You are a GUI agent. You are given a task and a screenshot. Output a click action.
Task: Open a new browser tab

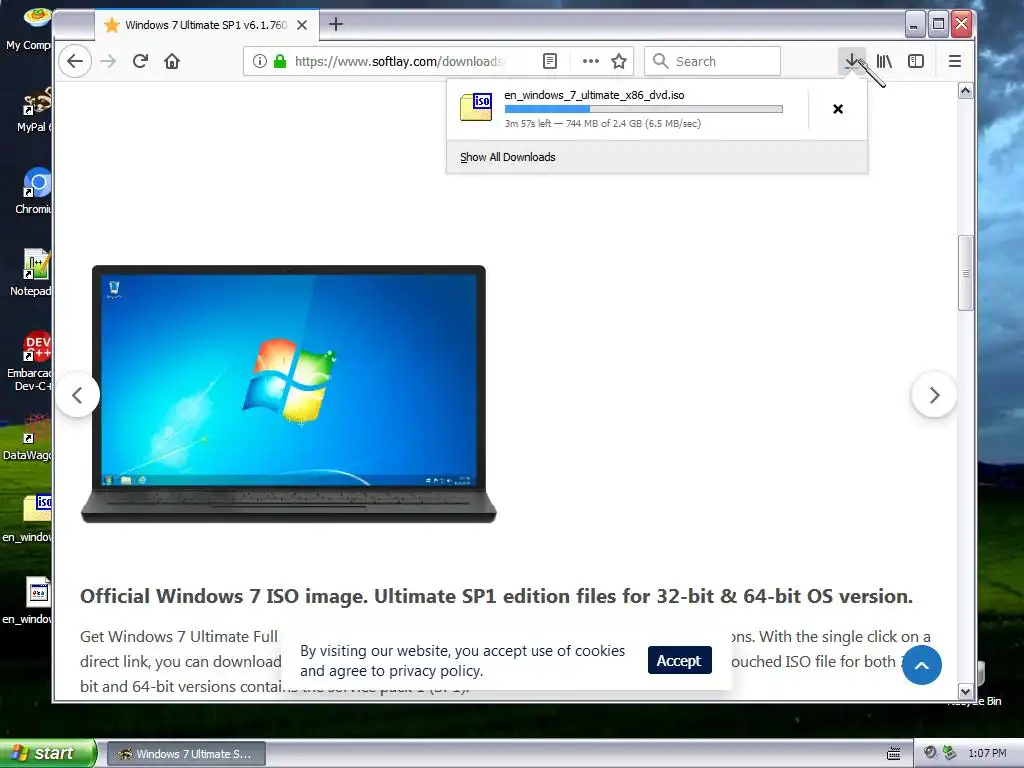click(x=336, y=25)
